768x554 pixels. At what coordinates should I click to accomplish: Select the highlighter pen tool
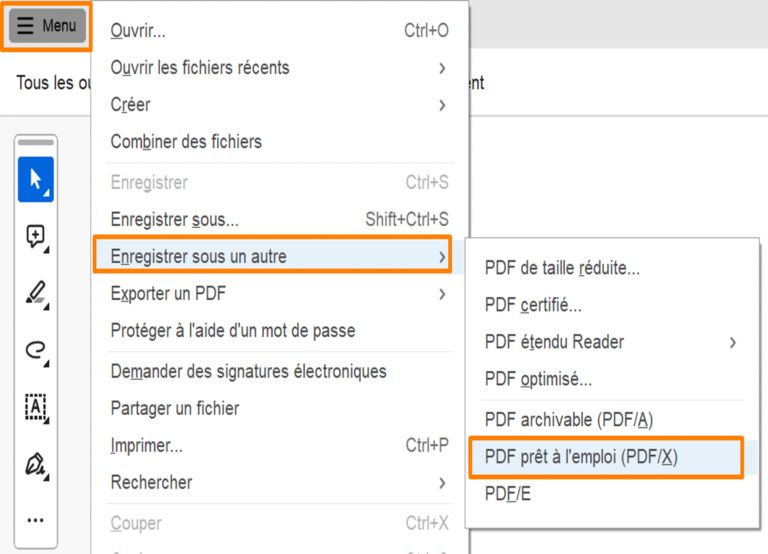coord(36,293)
